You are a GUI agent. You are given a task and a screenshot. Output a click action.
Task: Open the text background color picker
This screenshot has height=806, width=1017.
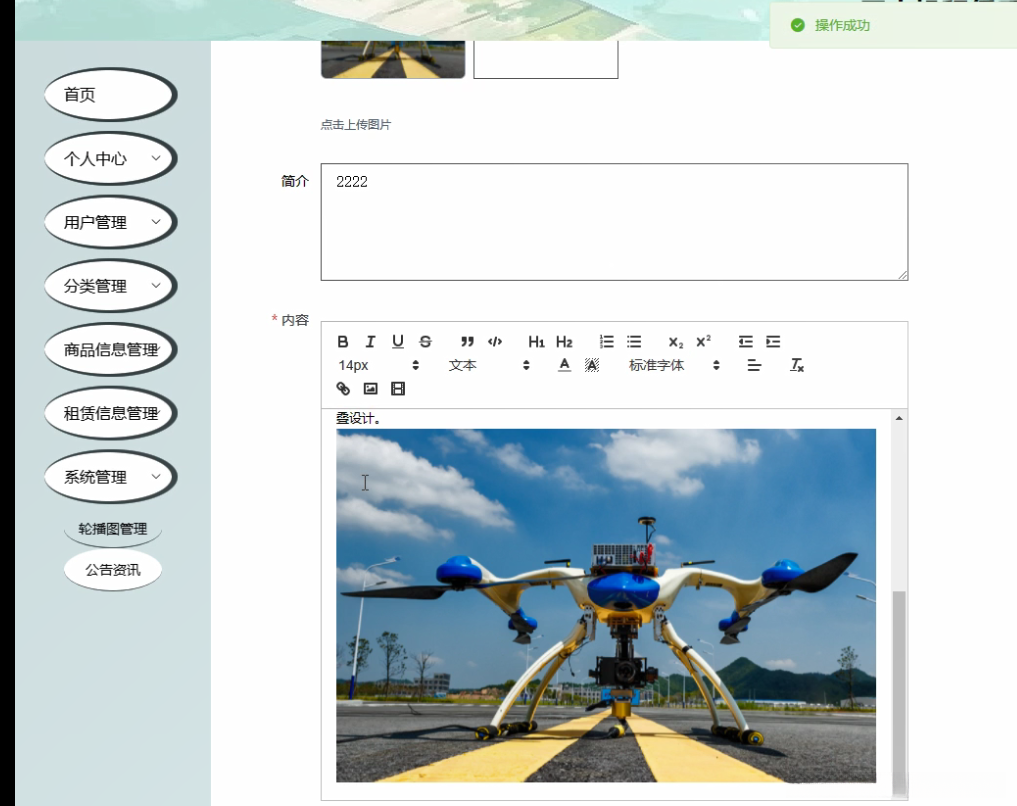point(592,365)
